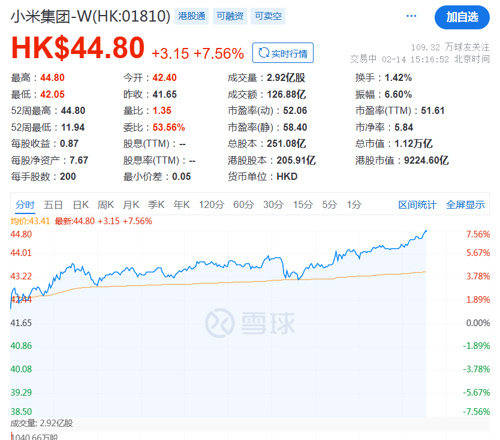Select the 可卖空 tag
The width and height of the screenshot is (500, 440).
coord(268,16)
